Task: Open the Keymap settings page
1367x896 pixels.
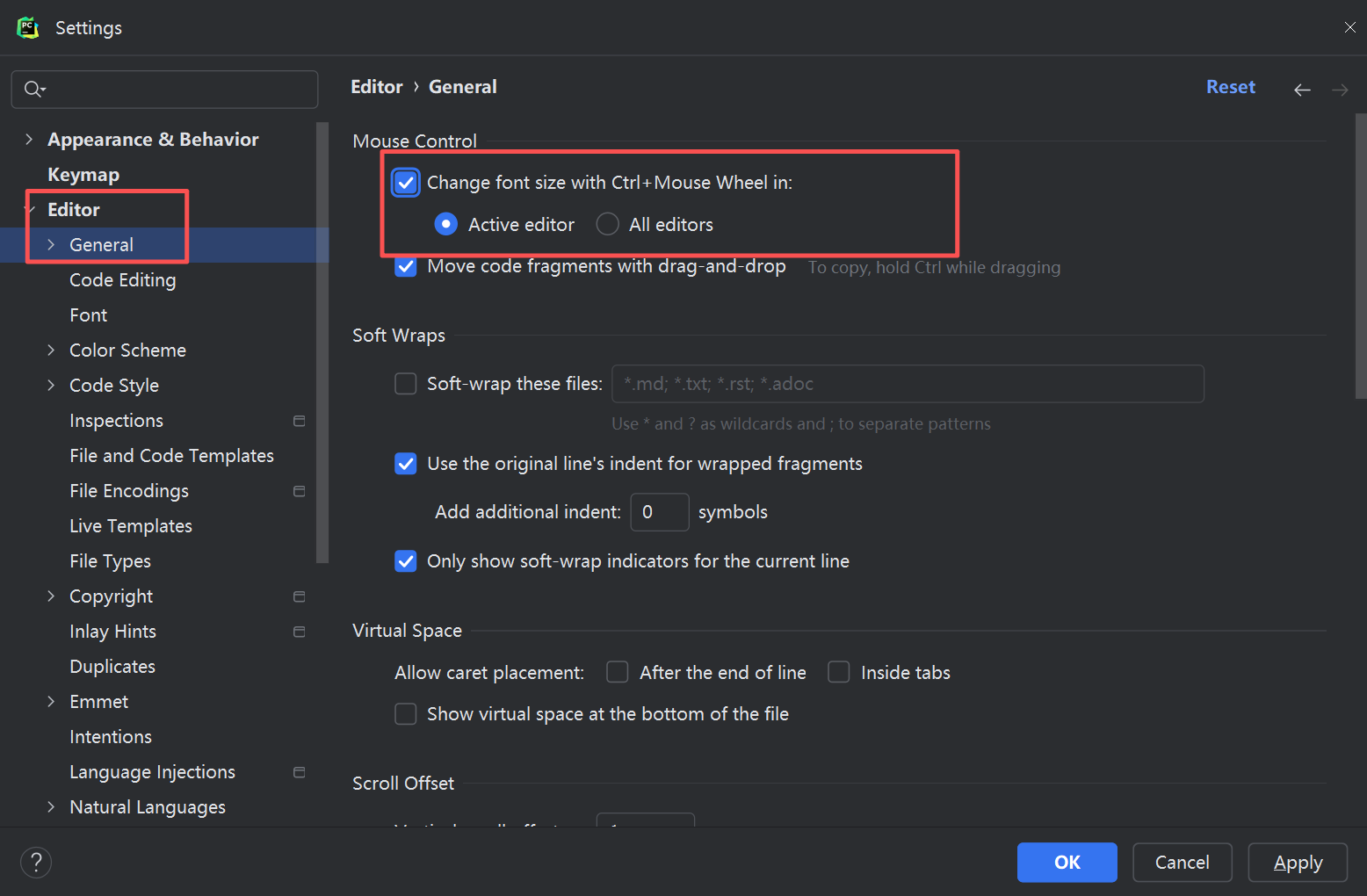Action: click(x=83, y=175)
